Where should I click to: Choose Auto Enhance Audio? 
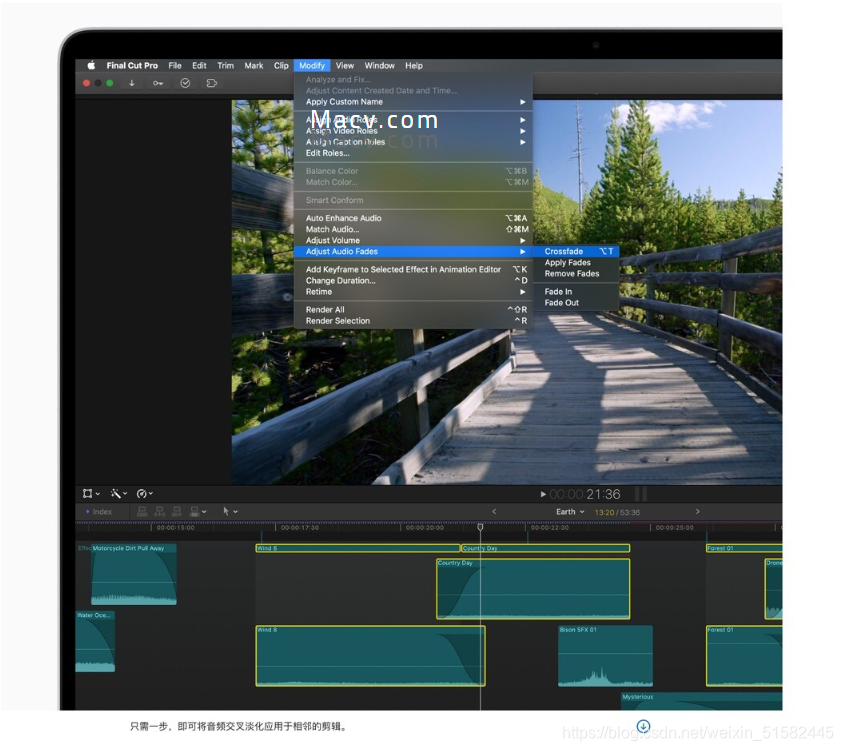tap(413, 218)
